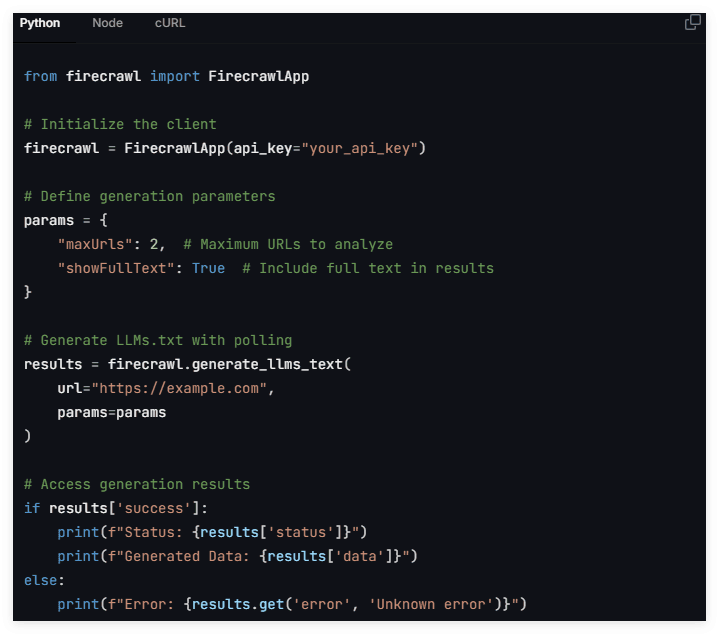The height and width of the screenshot is (634, 719).
Task: Click the '# Include full text in results' comment
Action: click(368, 268)
